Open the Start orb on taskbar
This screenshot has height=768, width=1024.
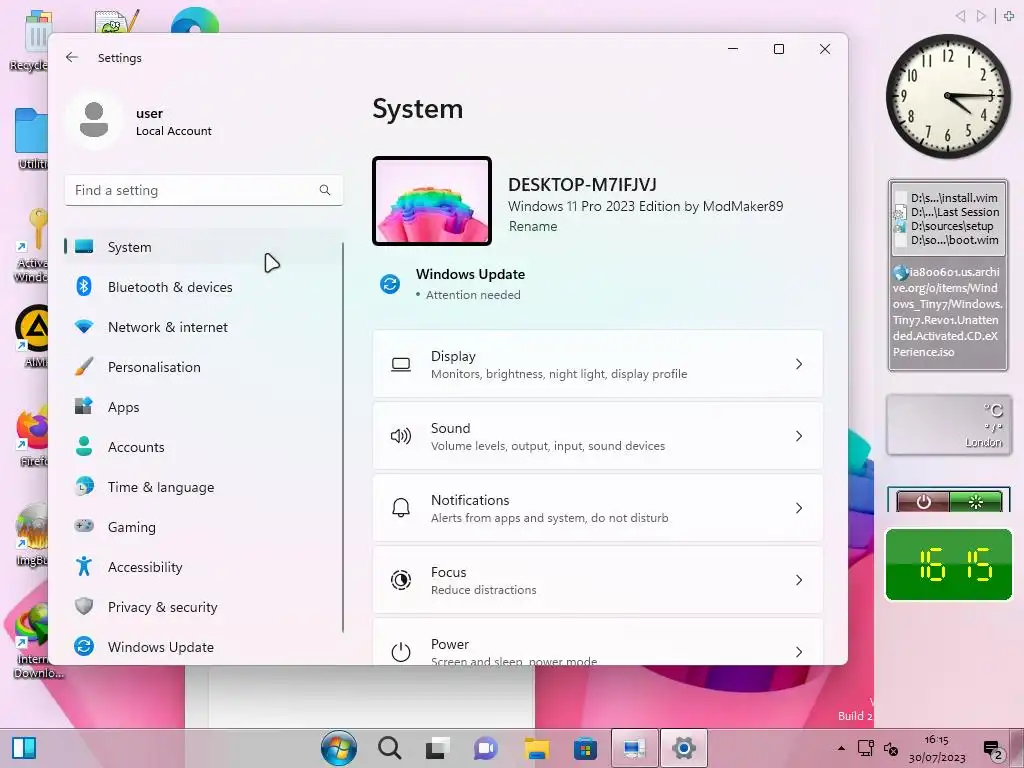pyautogui.click(x=339, y=748)
